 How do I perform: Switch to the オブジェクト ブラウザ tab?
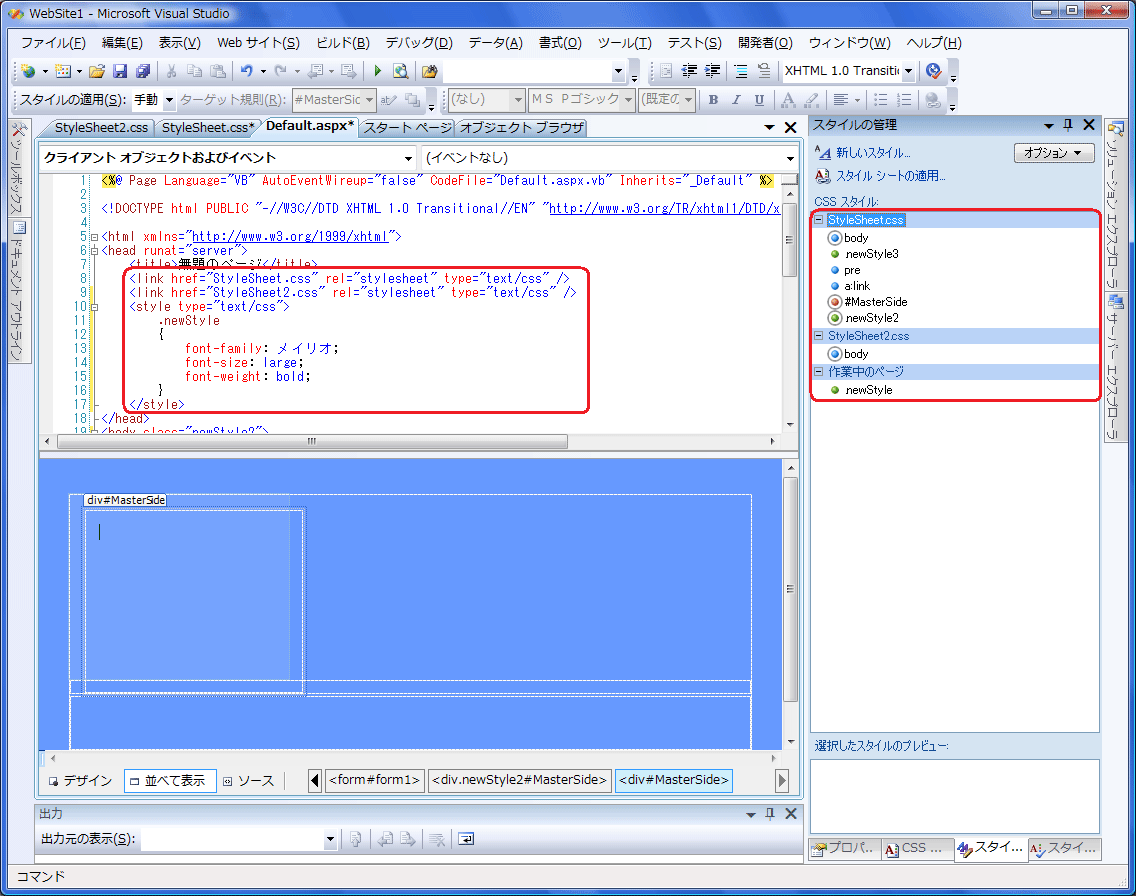[x=522, y=127]
